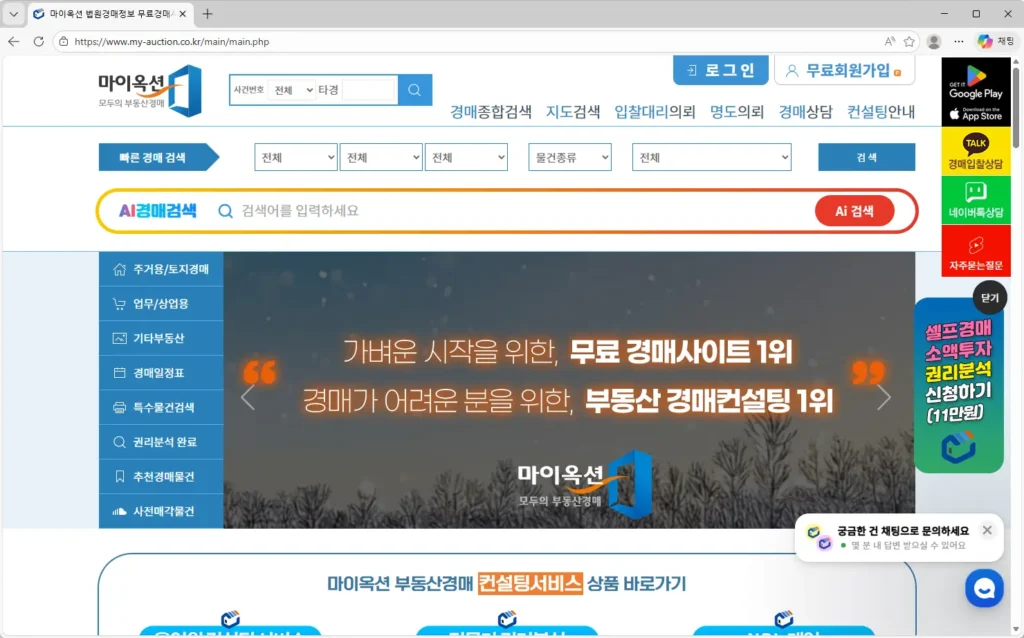
Task: Open KakaoTalk 경매입찰상담 icon
Action: pos(975,151)
